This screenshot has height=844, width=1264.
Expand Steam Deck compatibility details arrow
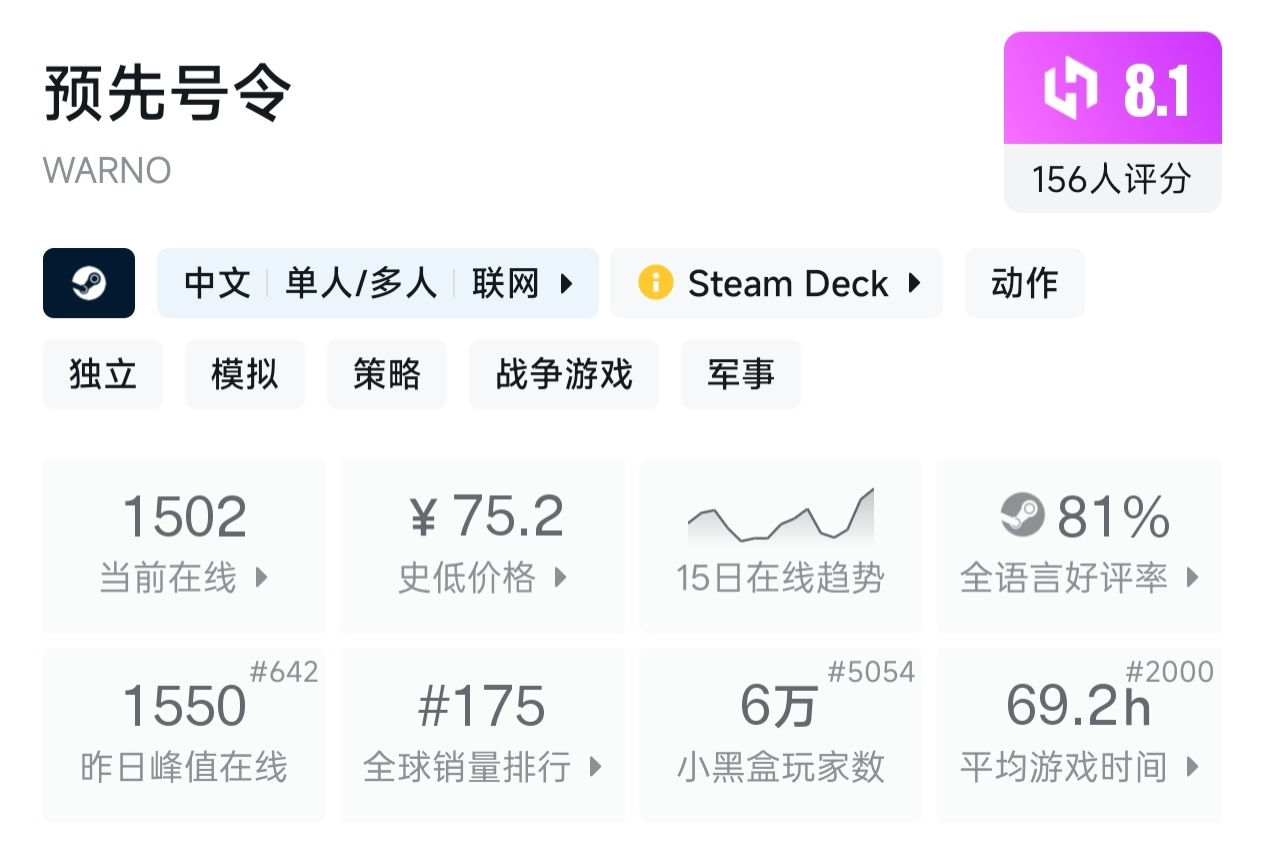click(914, 283)
